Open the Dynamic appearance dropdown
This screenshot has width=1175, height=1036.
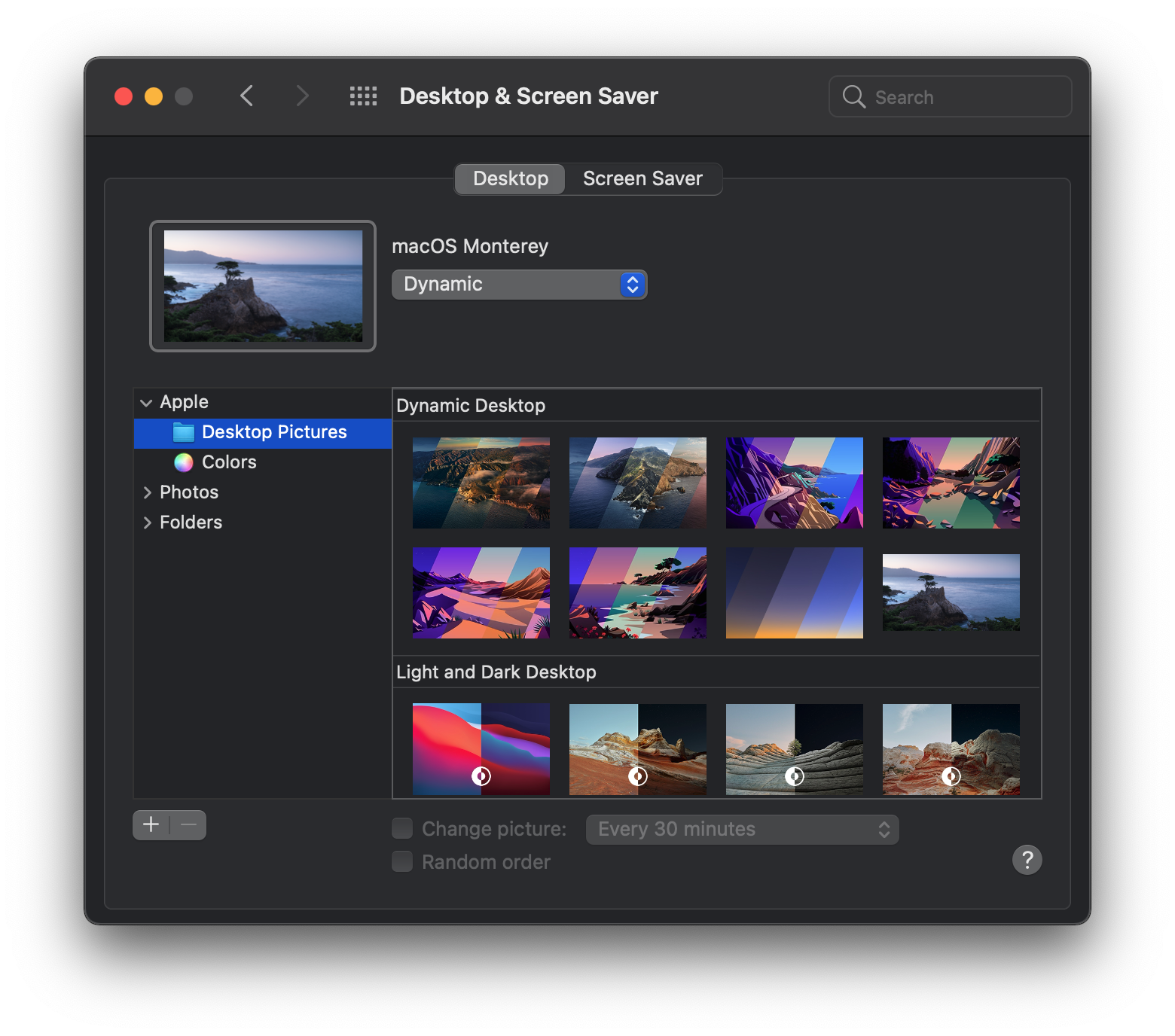[519, 285]
